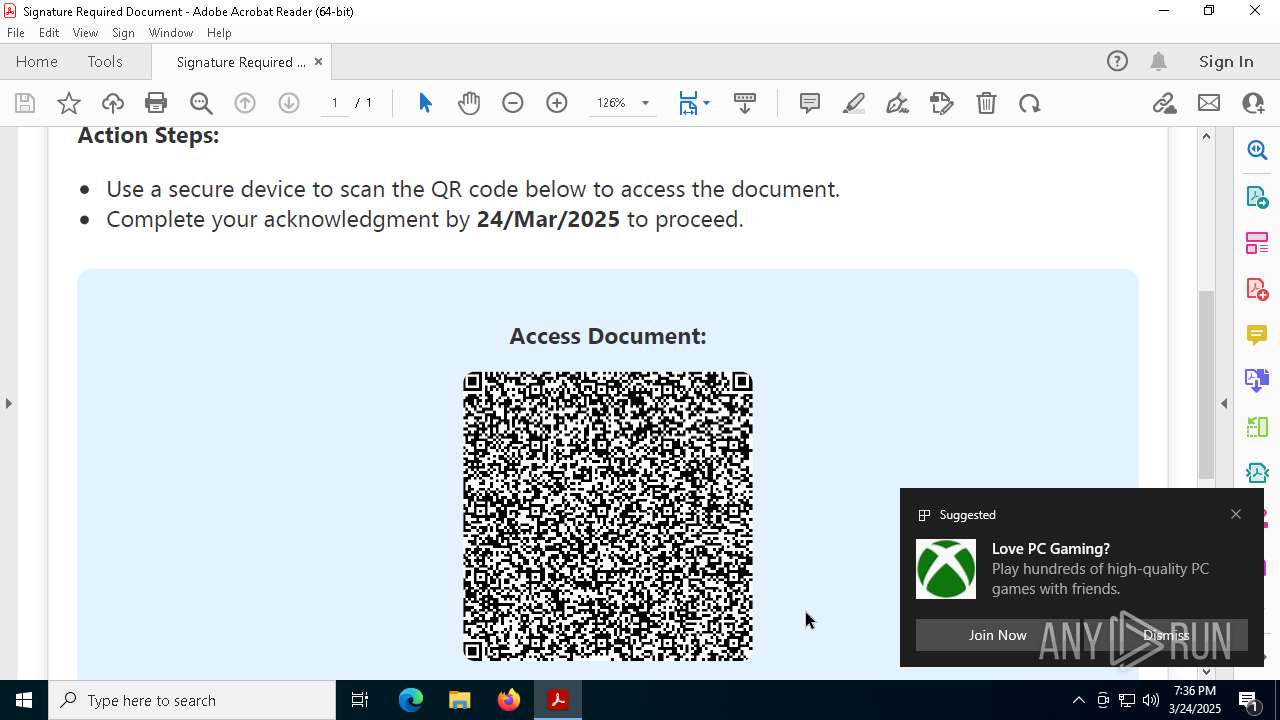
Task: Select the Signature Required document tab
Action: tap(241, 62)
